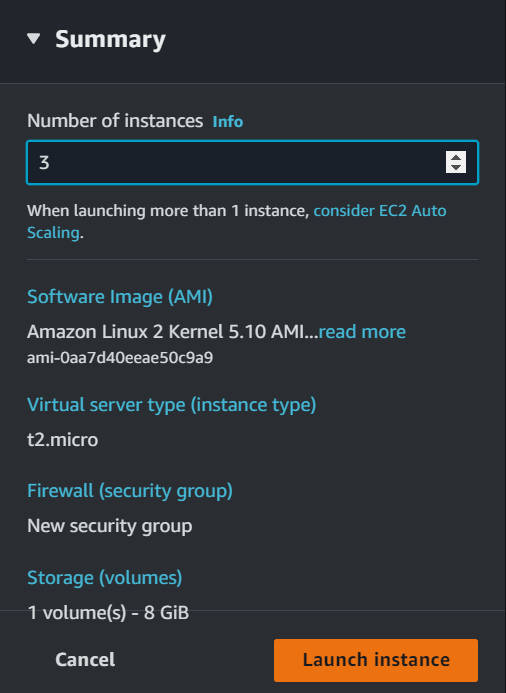Open the Firewall (security group) link
The image size is (506, 693).
pos(130,491)
